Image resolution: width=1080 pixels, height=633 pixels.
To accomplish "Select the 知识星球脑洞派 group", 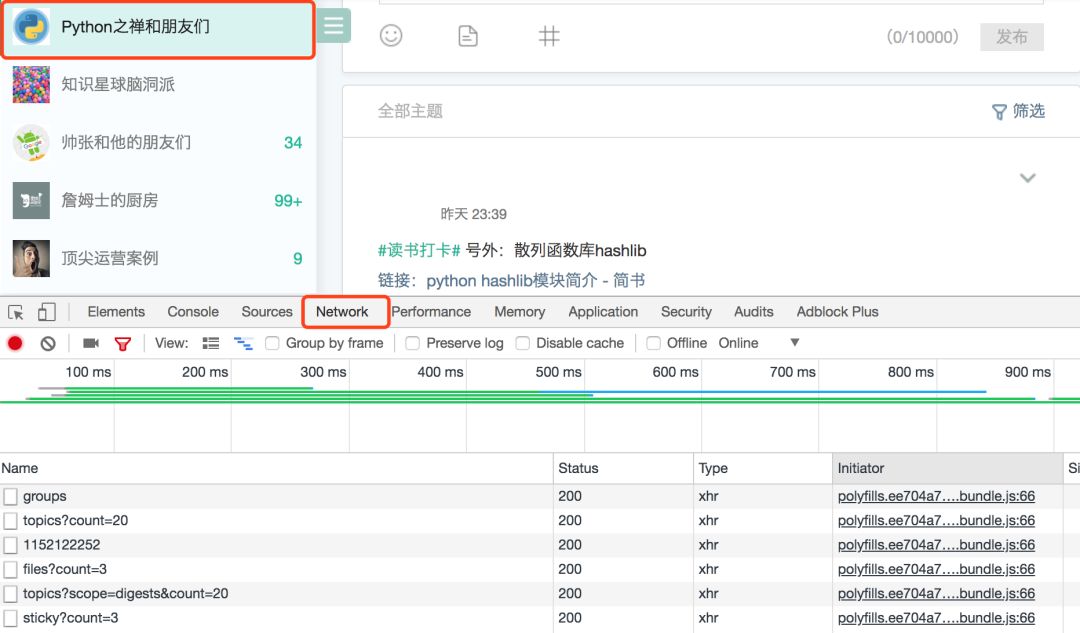I will pyautogui.click(x=118, y=85).
